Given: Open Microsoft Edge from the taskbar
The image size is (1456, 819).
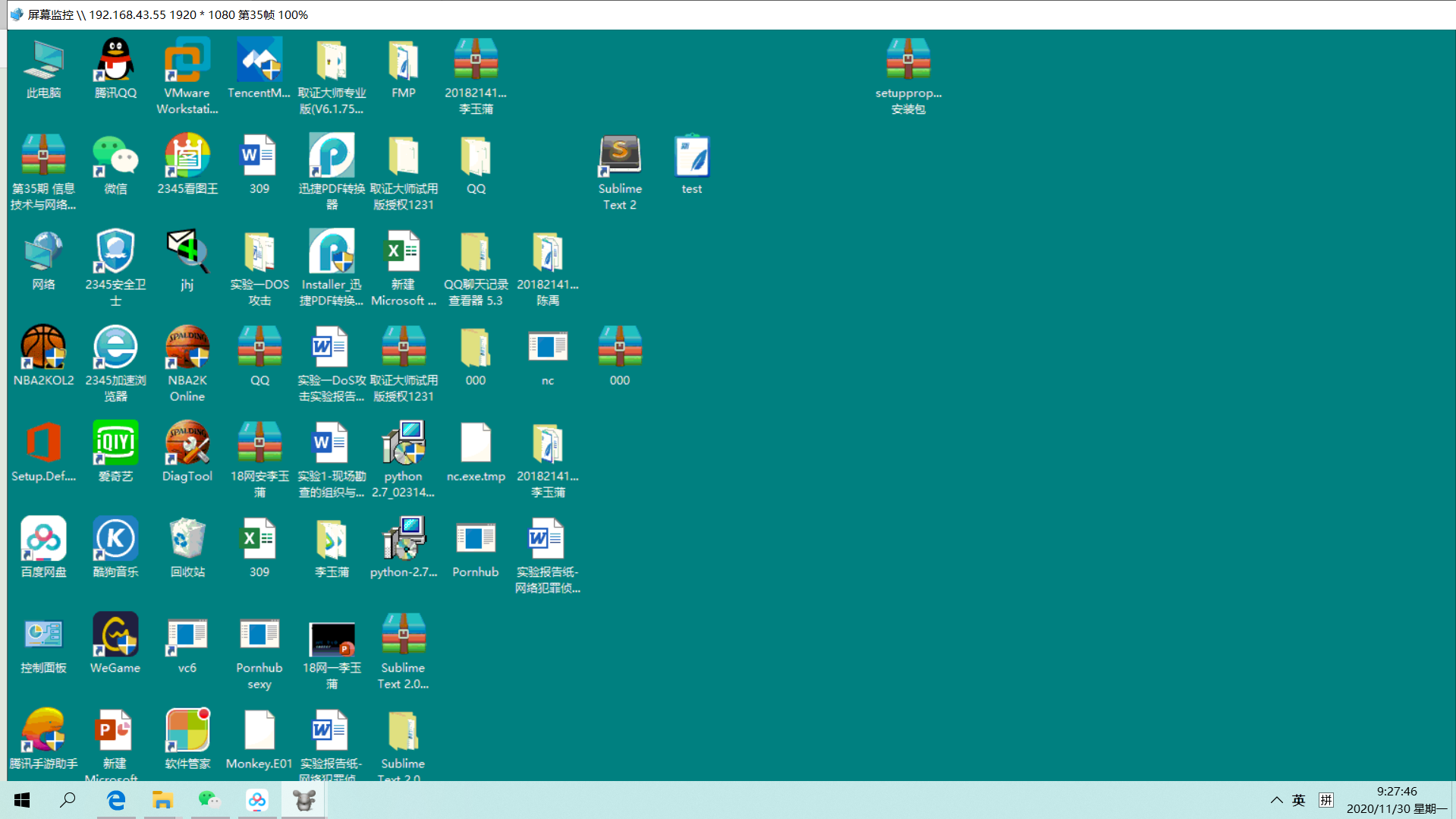Looking at the screenshot, I should click(x=116, y=800).
